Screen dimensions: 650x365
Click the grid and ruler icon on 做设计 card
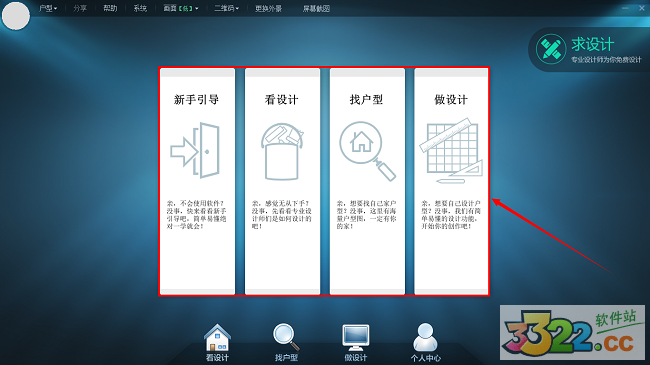click(x=451, y=151)
